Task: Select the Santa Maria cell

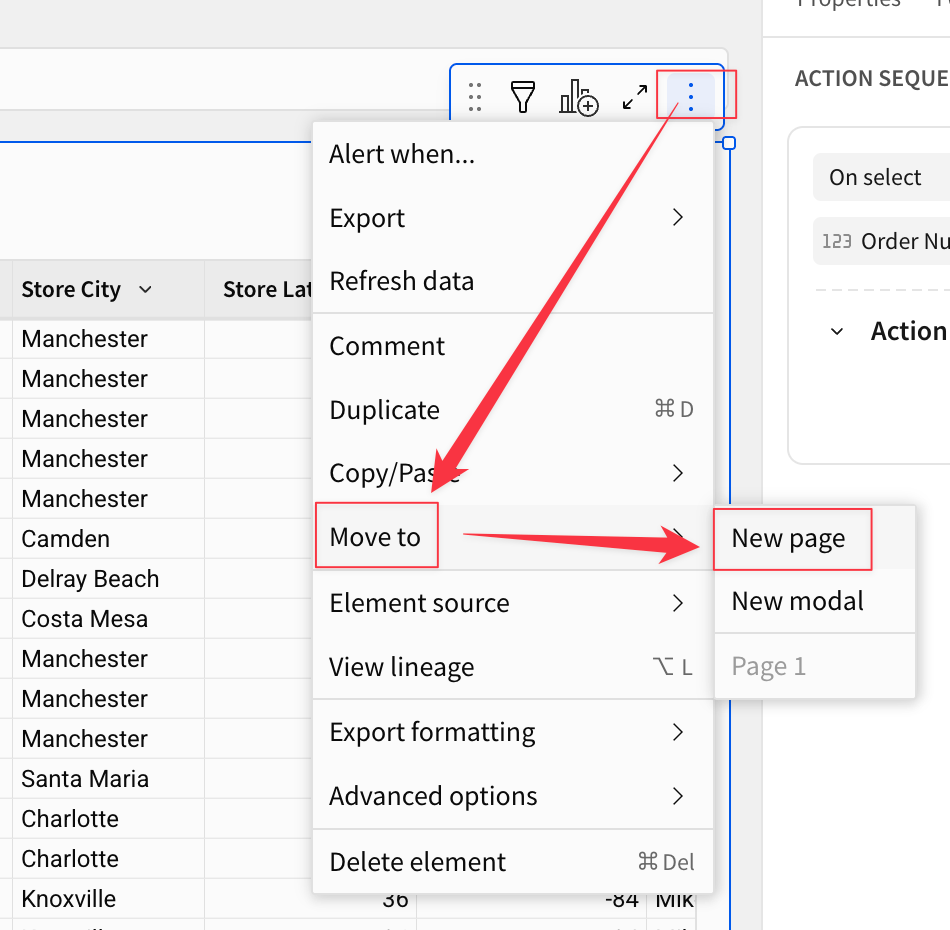Action: point(108,779)
